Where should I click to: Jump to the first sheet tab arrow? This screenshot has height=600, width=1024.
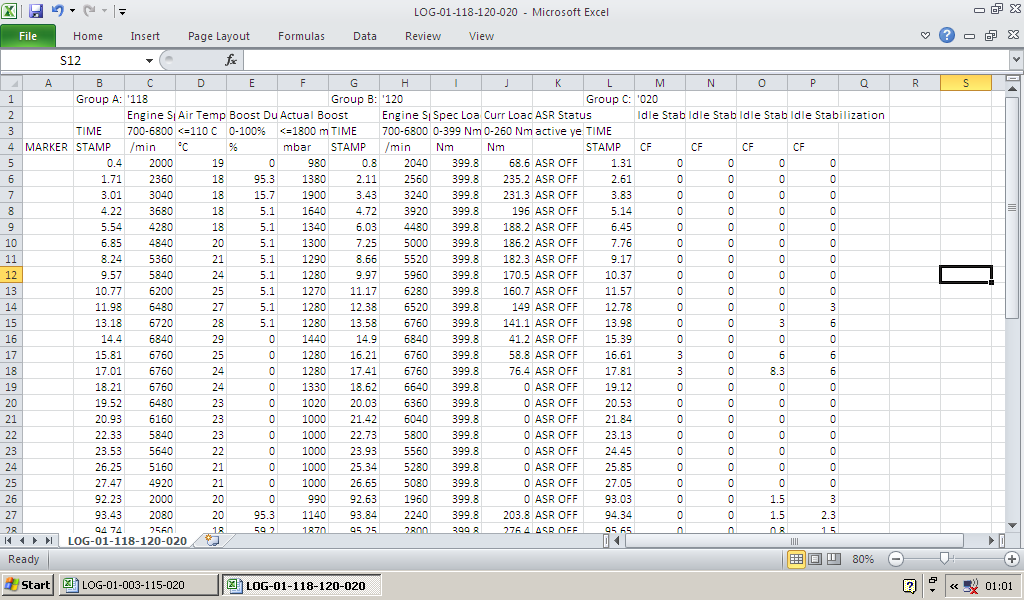(x=10, y=541)
